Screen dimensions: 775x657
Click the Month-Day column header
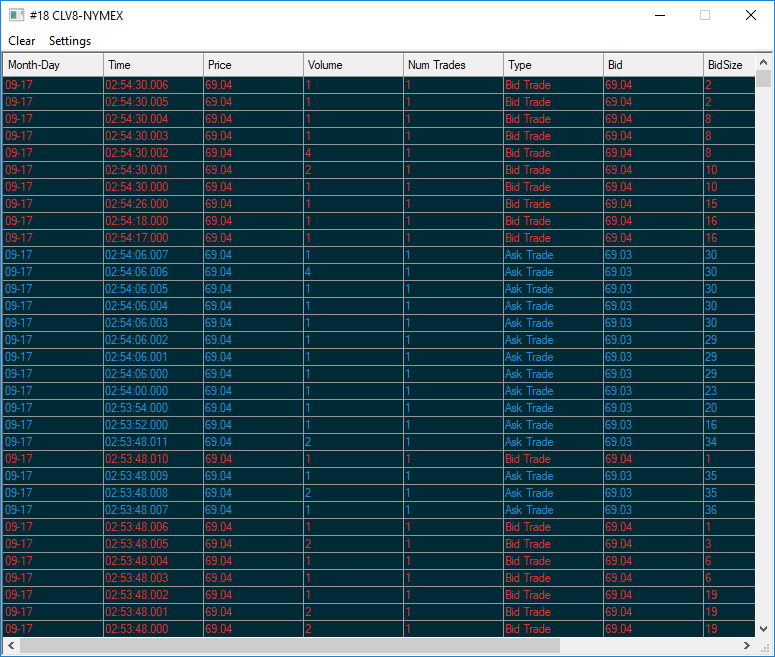(53, 65)
